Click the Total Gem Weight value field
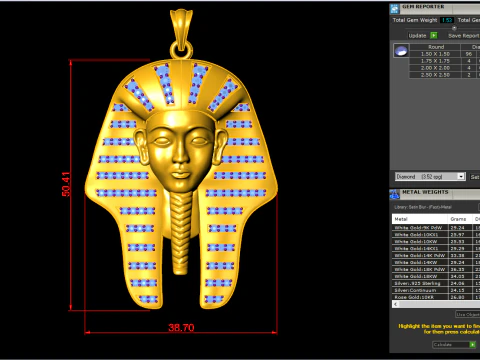 pos(447,20)
